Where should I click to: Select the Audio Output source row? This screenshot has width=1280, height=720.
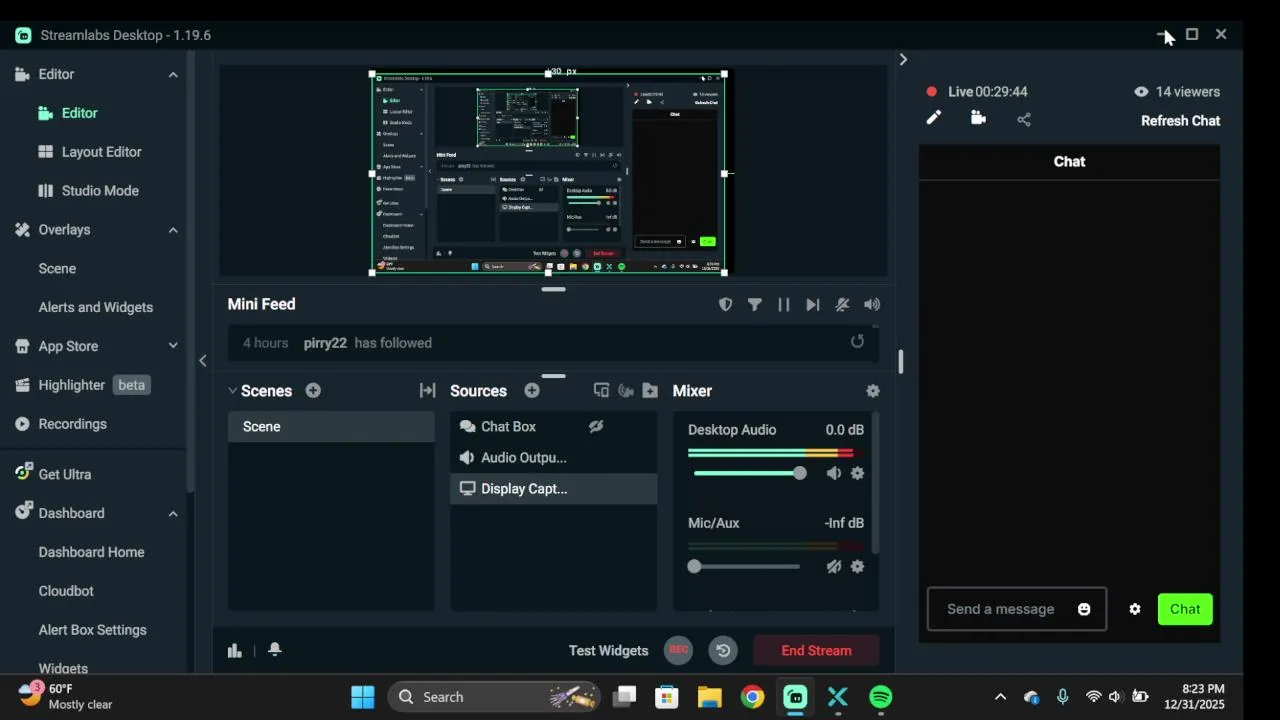pos(554,458)
